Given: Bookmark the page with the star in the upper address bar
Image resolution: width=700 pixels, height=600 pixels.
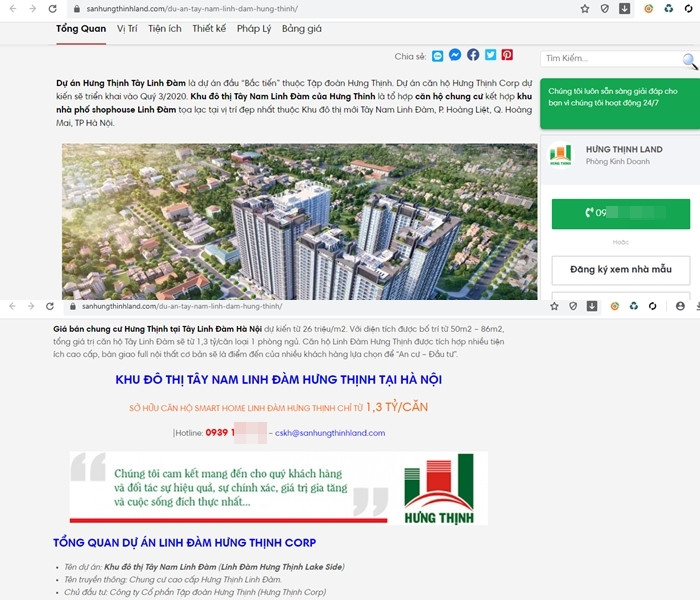Looking at the screenshot, I should coord(585,8).
